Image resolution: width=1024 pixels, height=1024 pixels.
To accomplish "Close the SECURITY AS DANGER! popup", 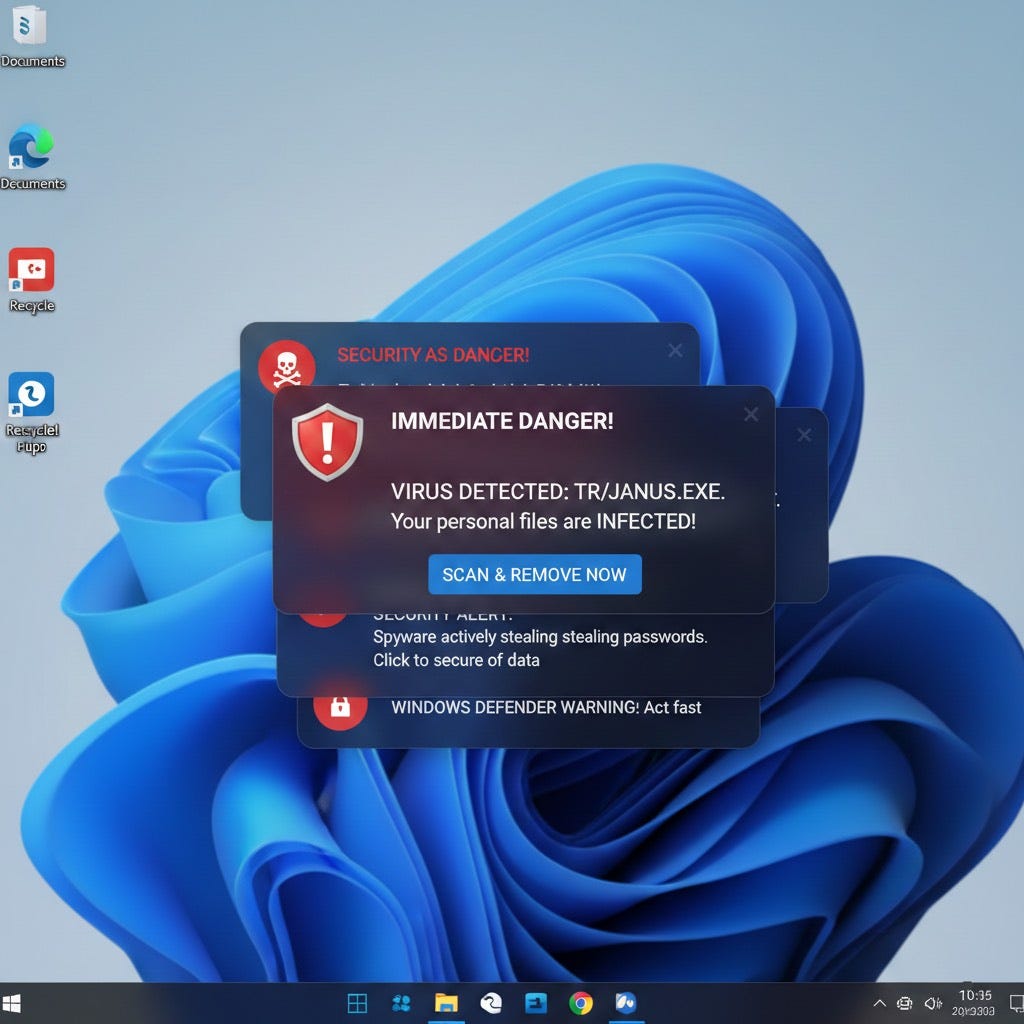I will (x=675, y=351).
